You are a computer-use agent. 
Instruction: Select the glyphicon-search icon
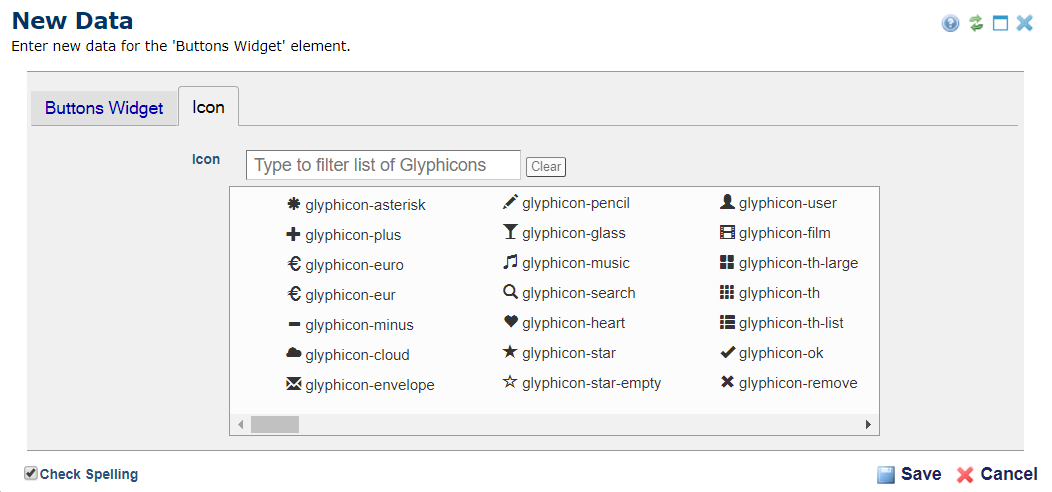(569, 293)
